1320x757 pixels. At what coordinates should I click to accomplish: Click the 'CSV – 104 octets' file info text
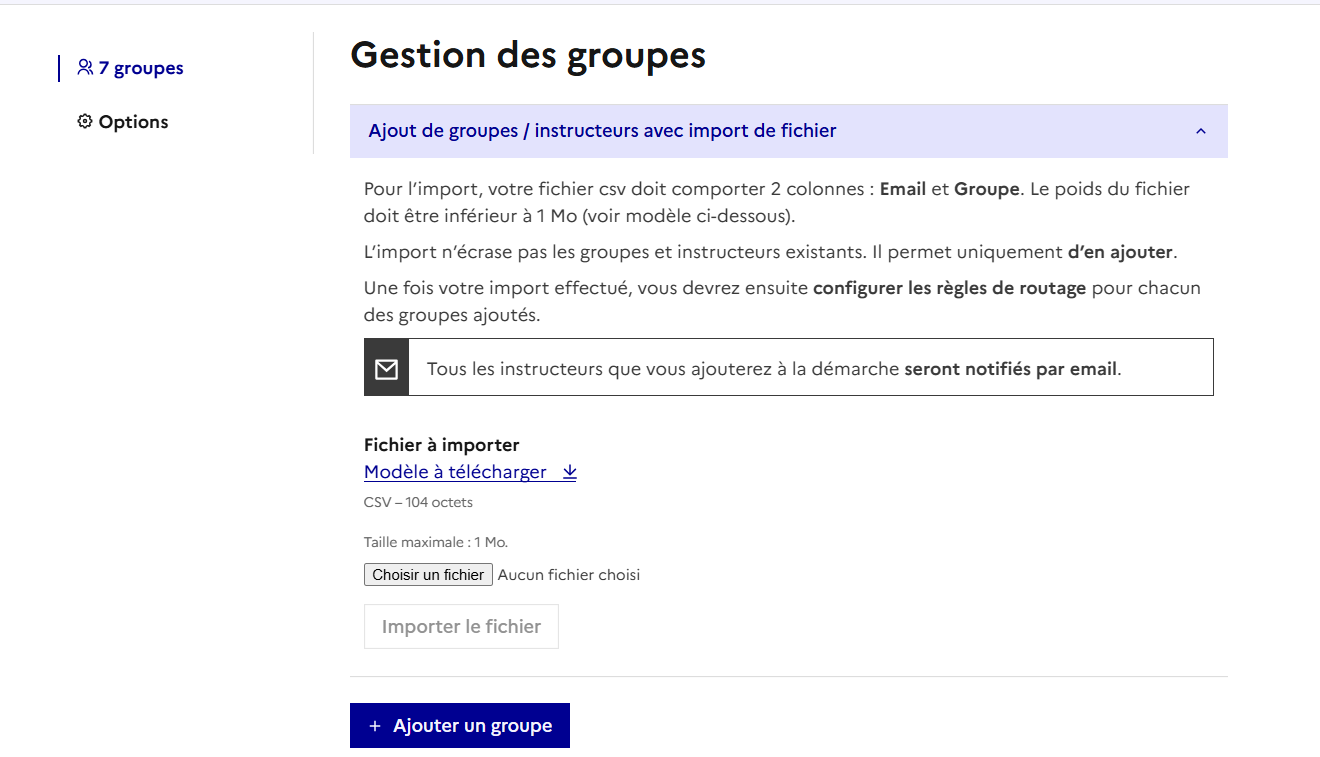click(x=418, y=502)
